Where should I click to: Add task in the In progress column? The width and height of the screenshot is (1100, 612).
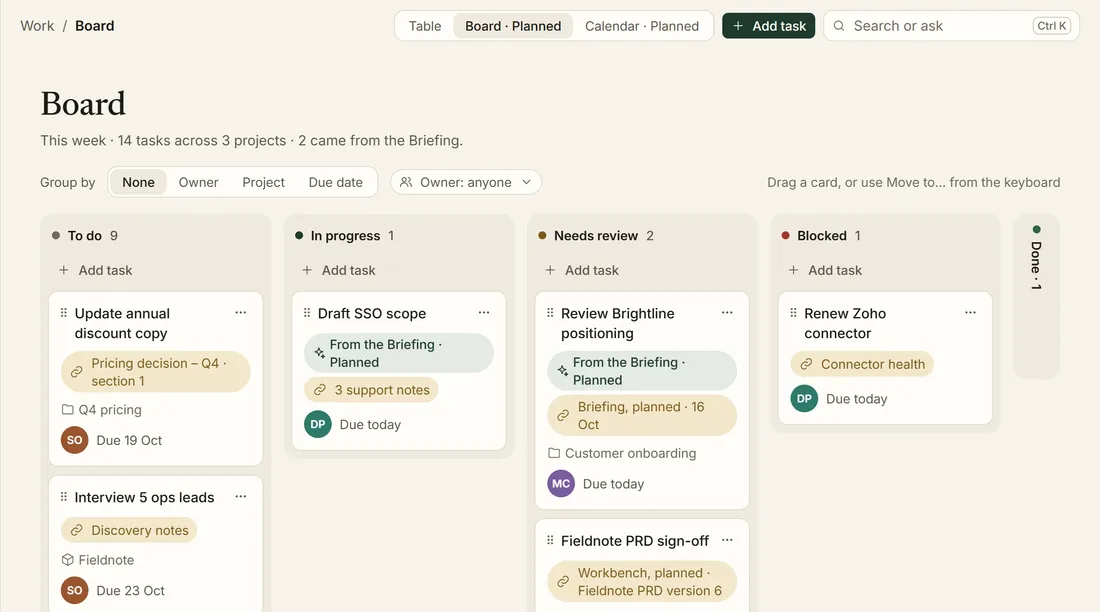point(339,270)
